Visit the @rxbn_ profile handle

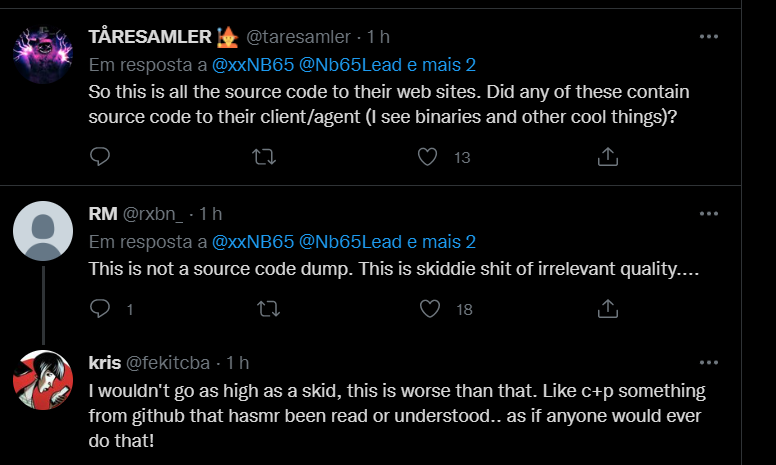(x=154, y=213)
